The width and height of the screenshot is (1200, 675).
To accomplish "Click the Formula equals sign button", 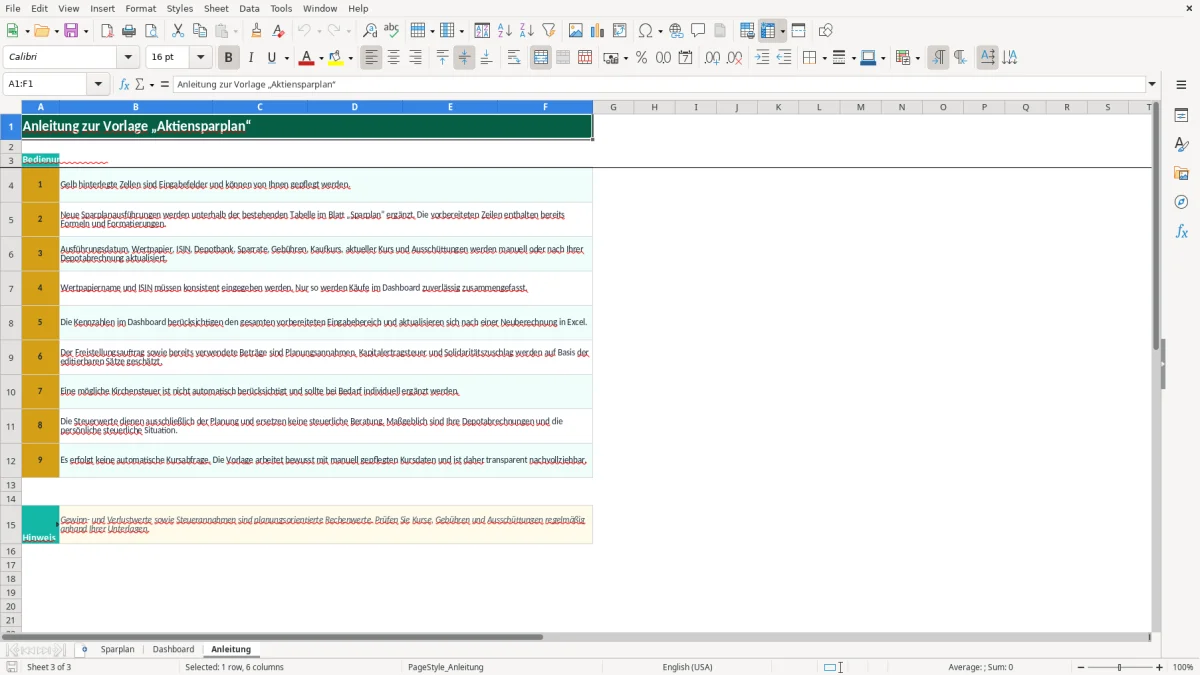I will click(165, 84).
